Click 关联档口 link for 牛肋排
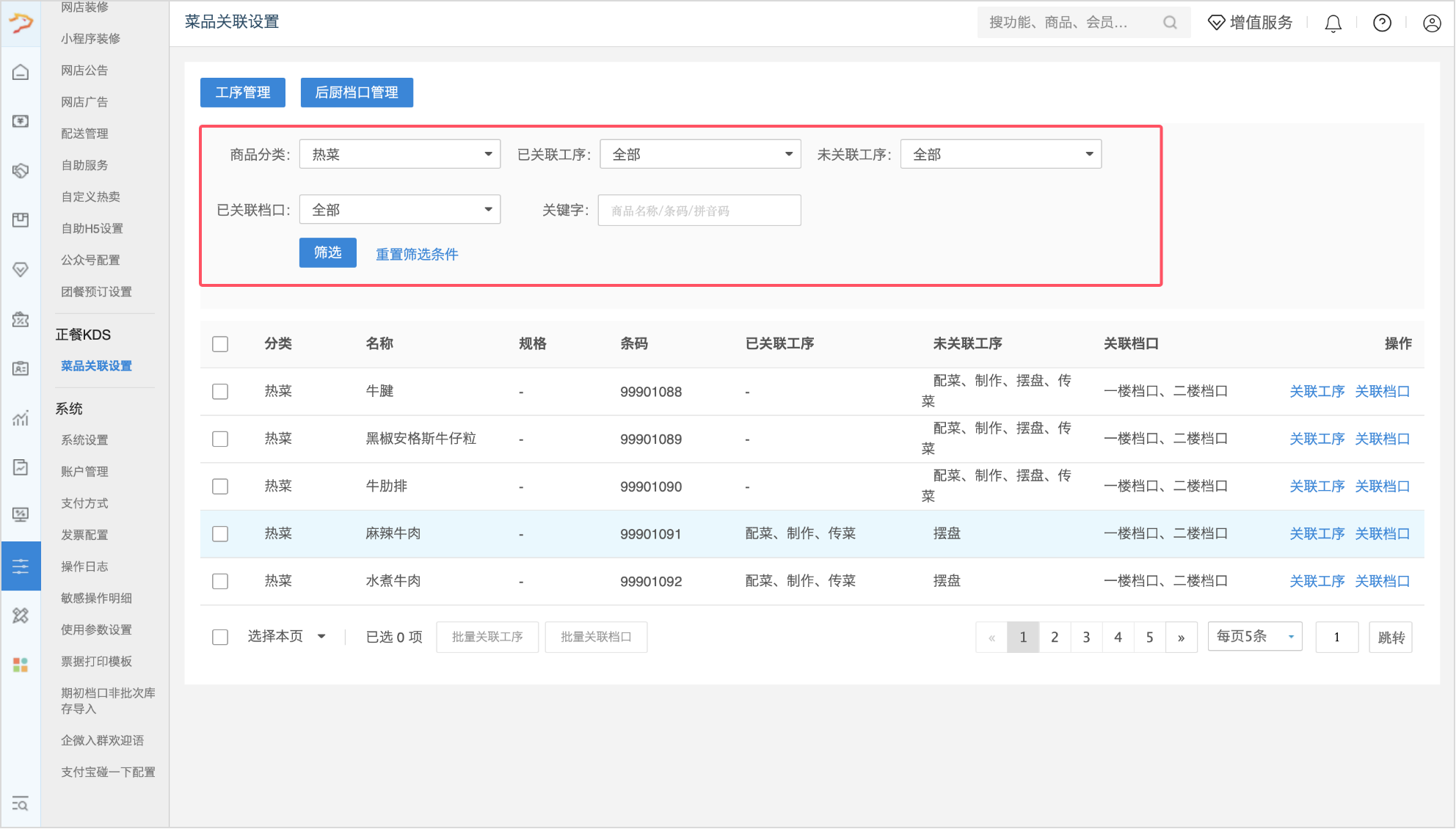1456x829 pixels. coord(1382,486)
